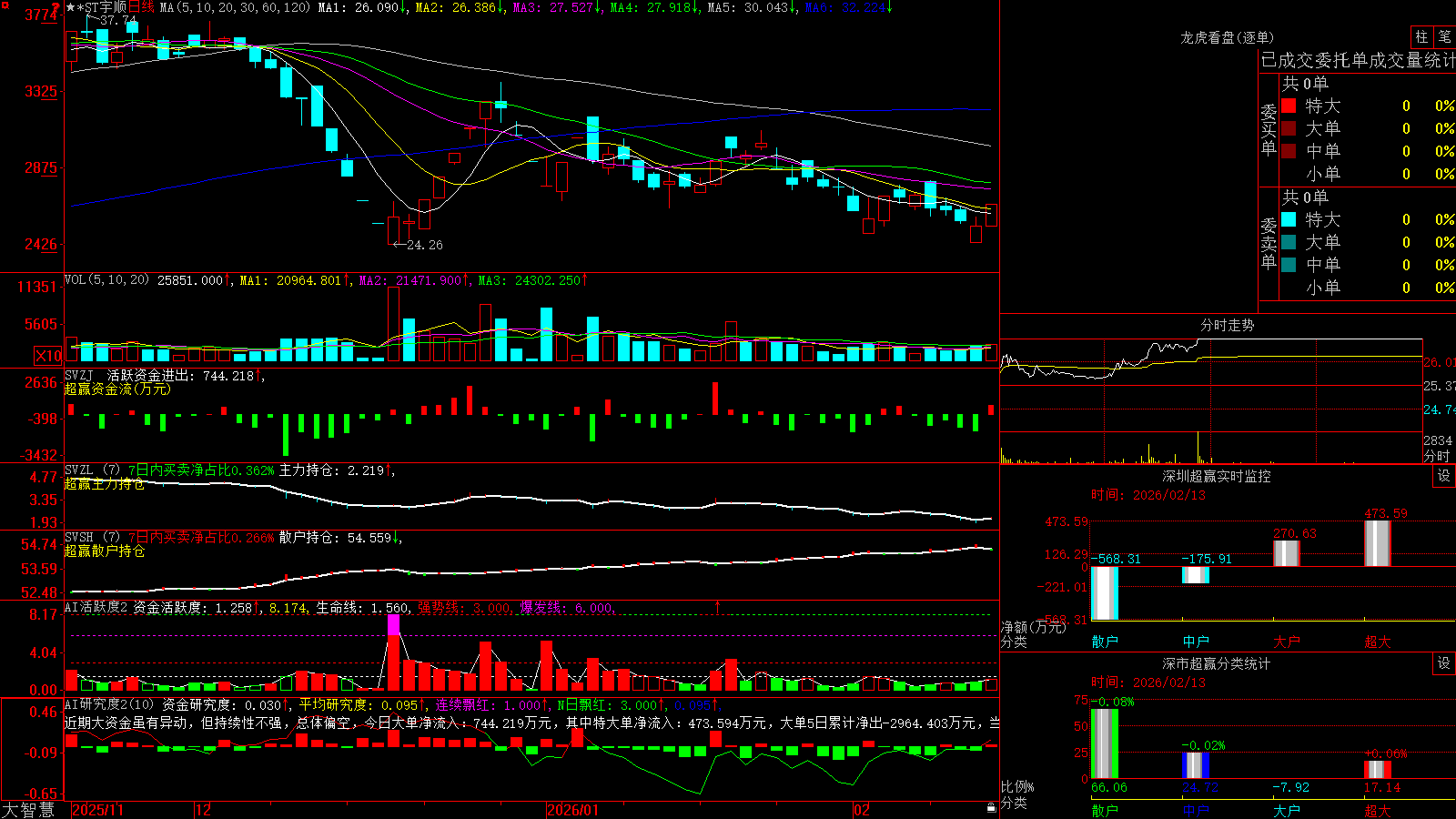
Task: Click the 02 month timeline marker
Action: (x=862, y=810)
